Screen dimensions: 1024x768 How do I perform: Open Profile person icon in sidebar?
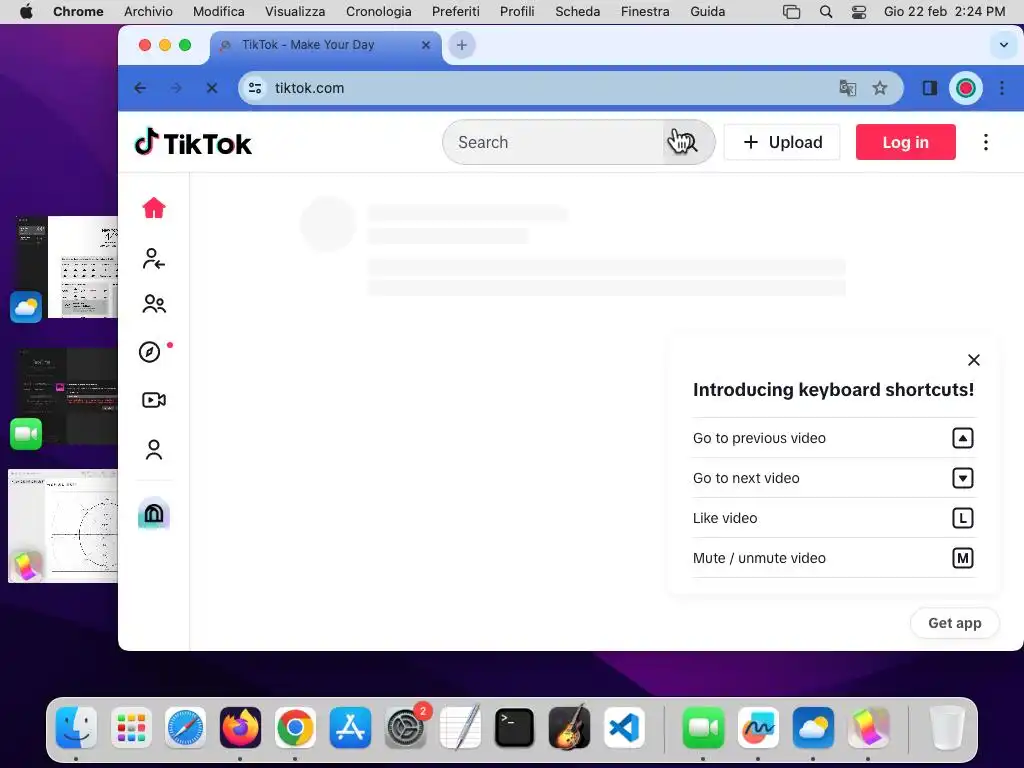154,449
